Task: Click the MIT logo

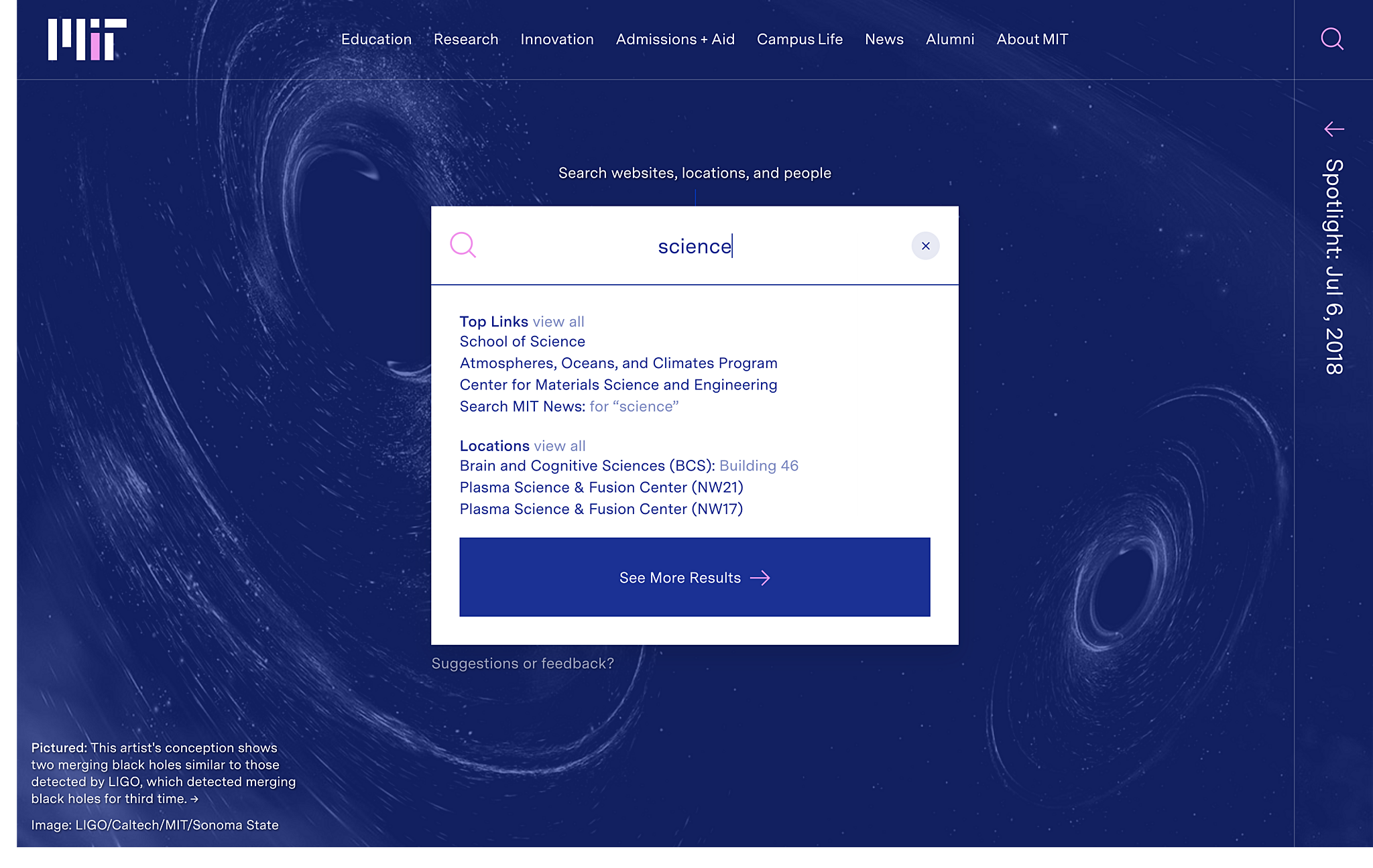Action: tap(87, 40)
